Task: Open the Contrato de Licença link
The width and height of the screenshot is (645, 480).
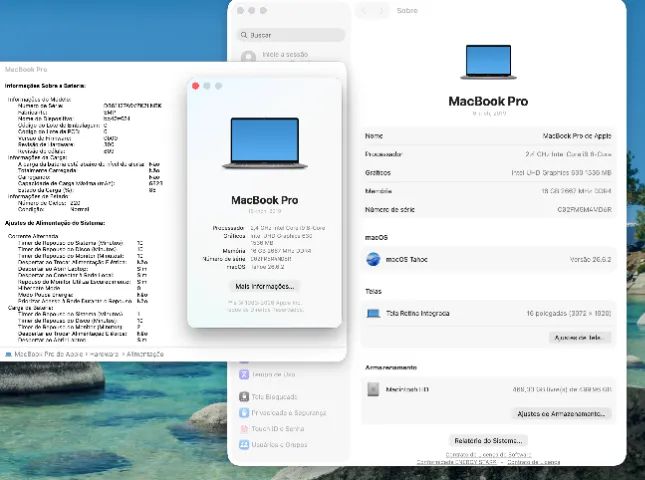Action: [534, 462]
